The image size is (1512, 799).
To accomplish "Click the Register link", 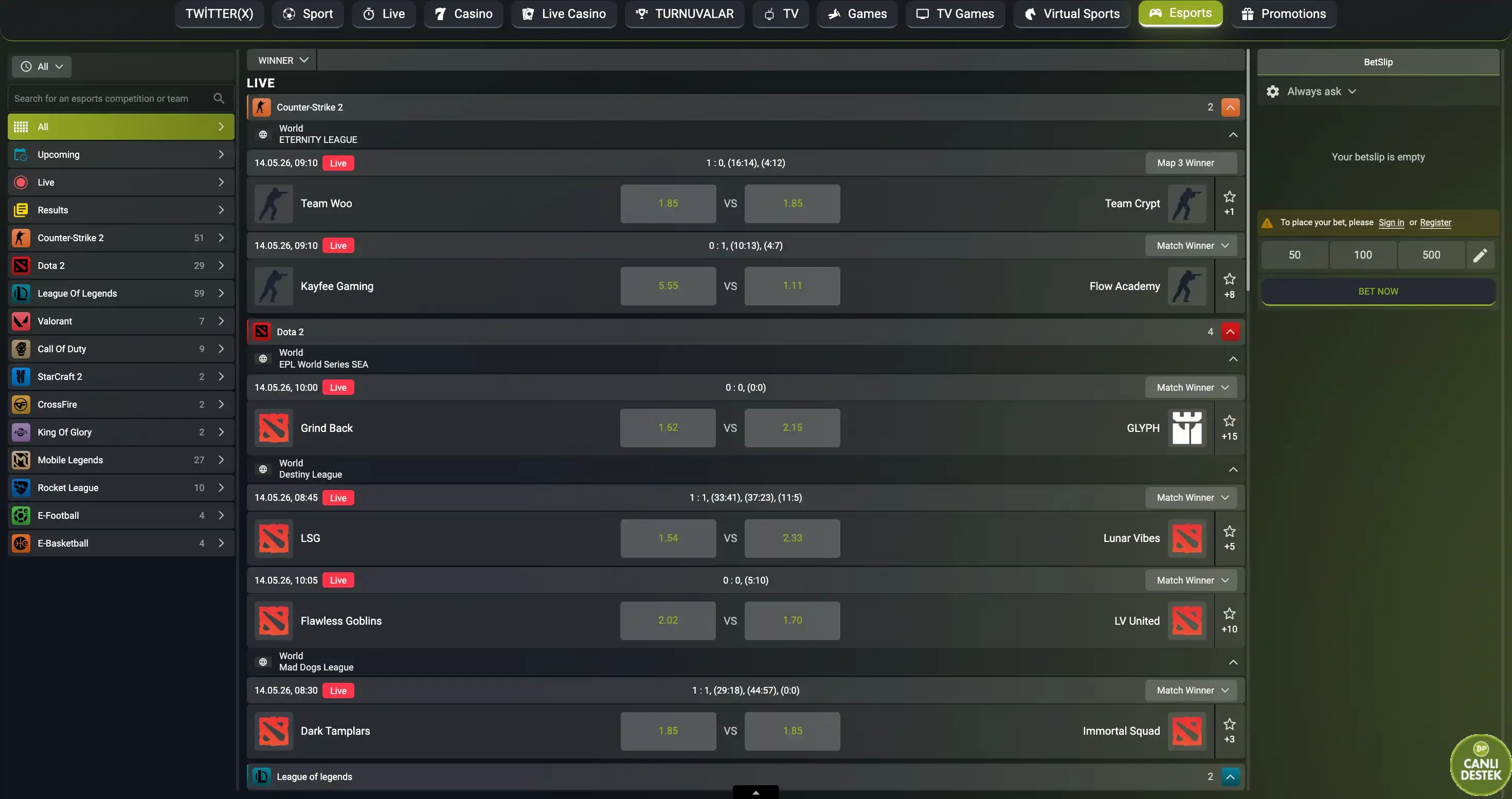I will (x=1435, y=222).
